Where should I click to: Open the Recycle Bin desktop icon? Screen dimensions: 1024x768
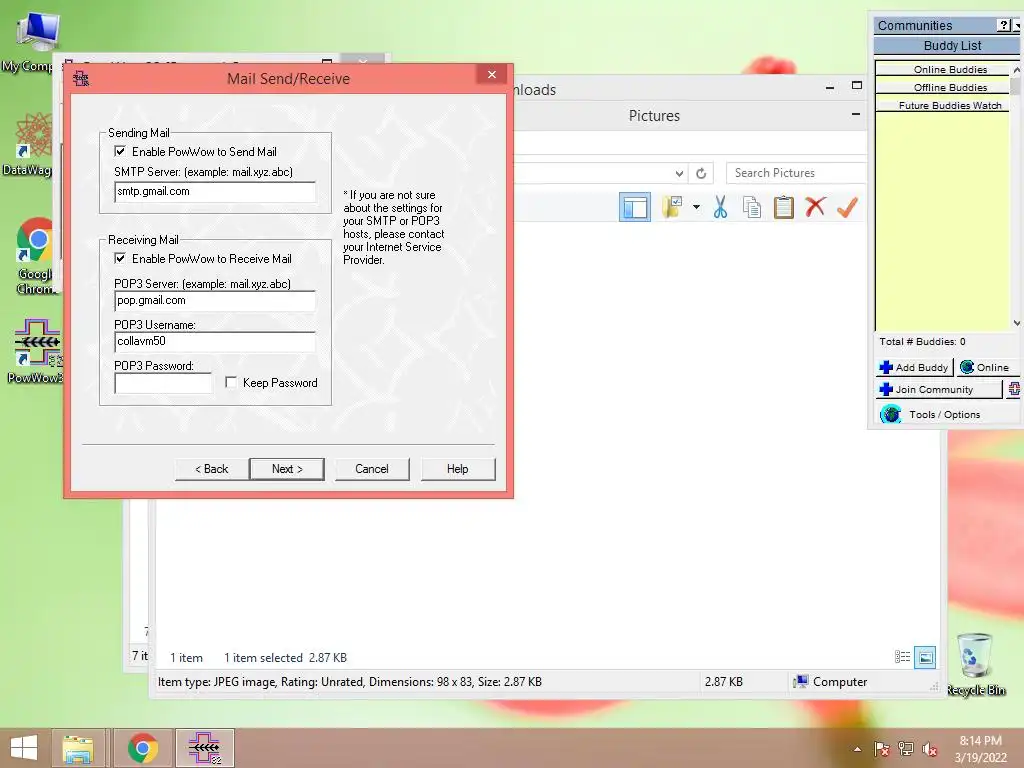[x=976, y=664]
